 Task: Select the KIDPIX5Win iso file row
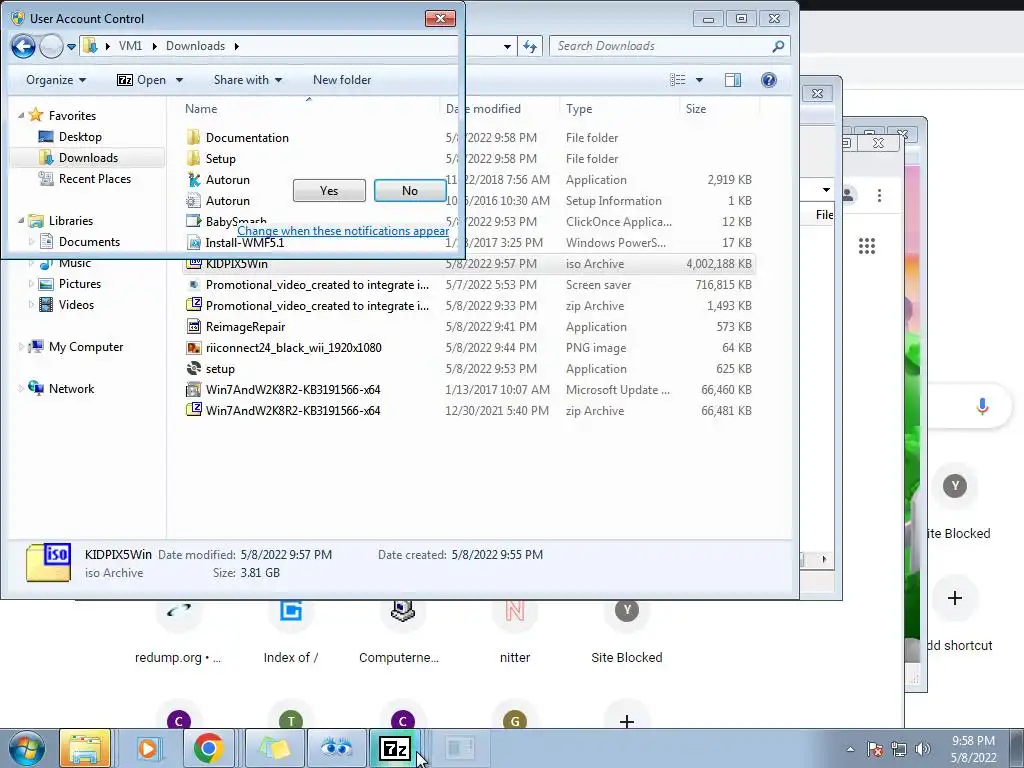468,264
